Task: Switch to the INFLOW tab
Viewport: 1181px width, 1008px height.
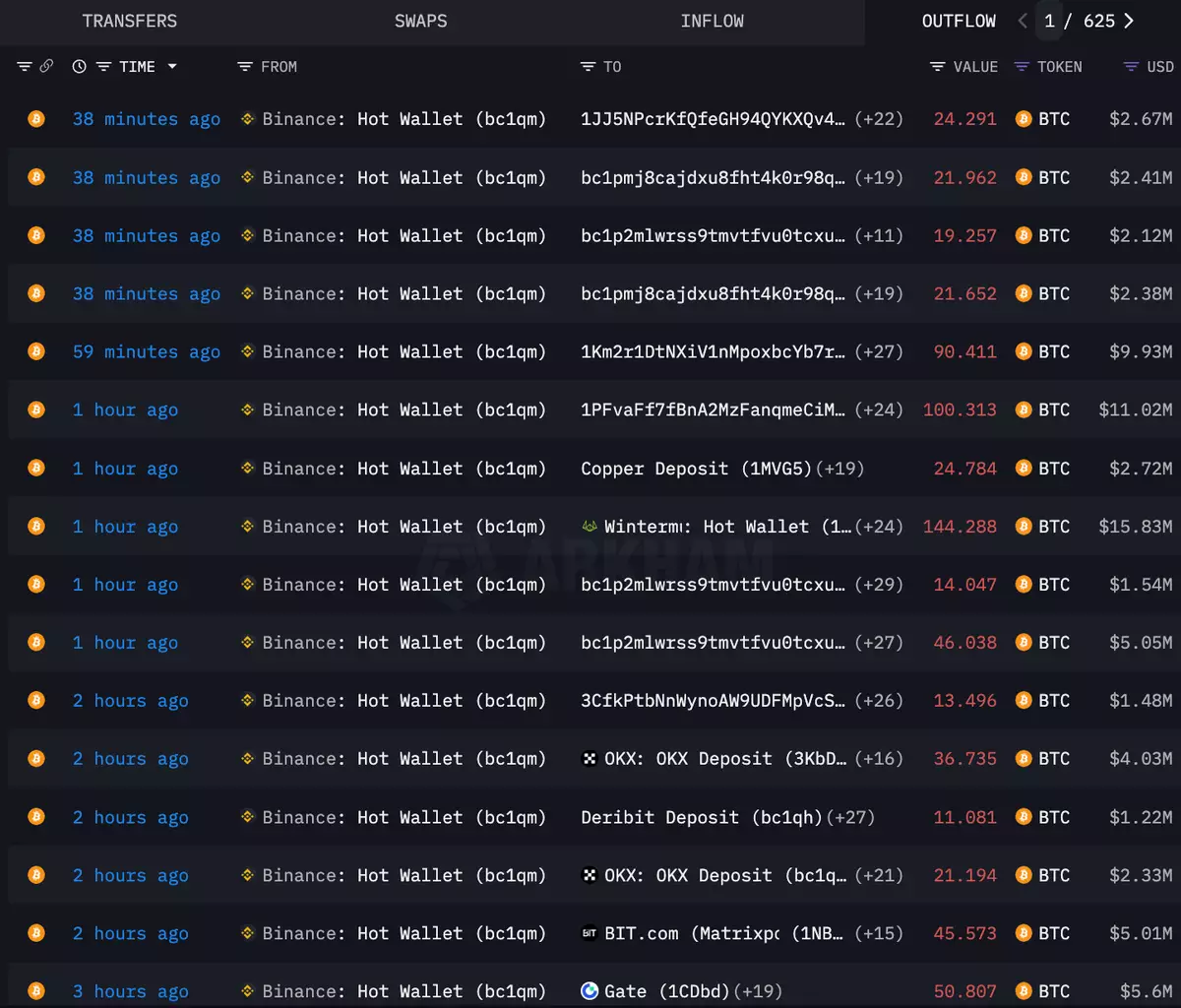Action: point(712,21)
